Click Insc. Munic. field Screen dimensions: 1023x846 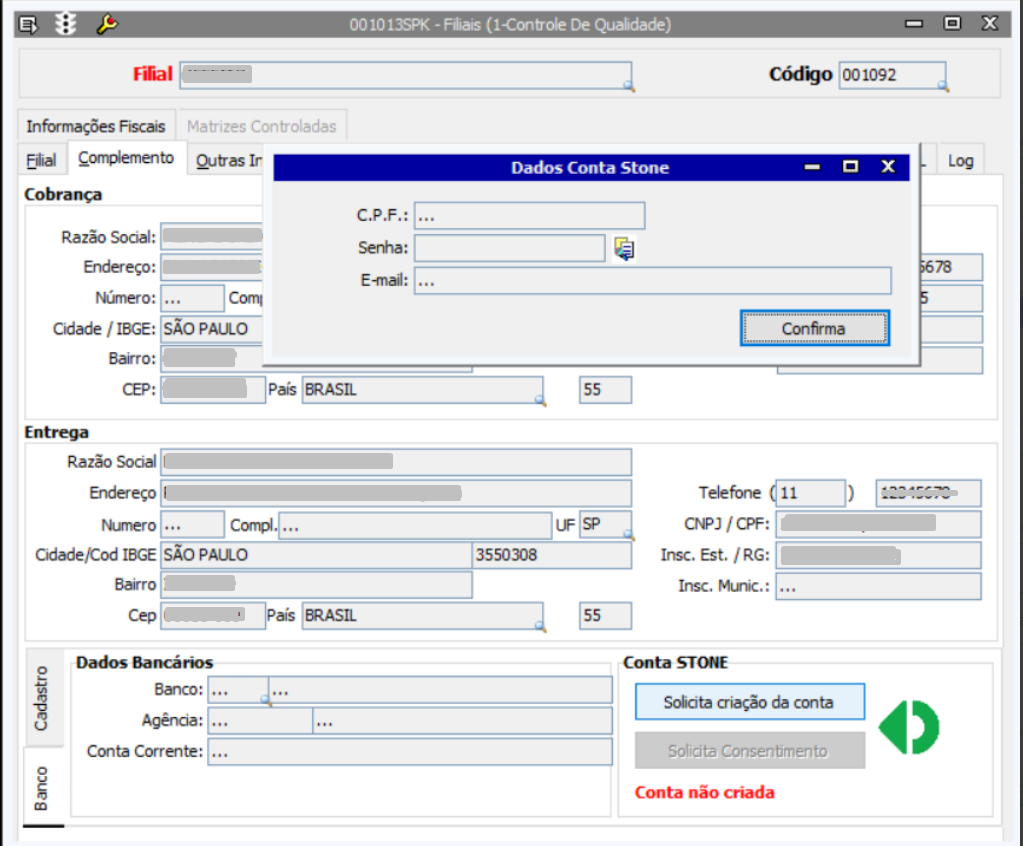879,586
